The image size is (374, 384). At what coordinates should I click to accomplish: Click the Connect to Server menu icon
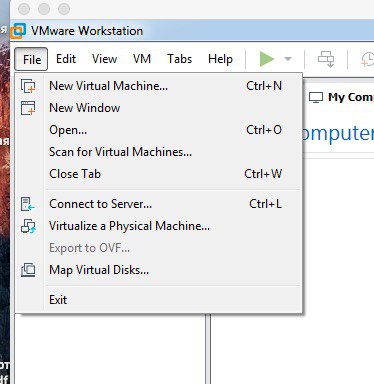point(28,204)
